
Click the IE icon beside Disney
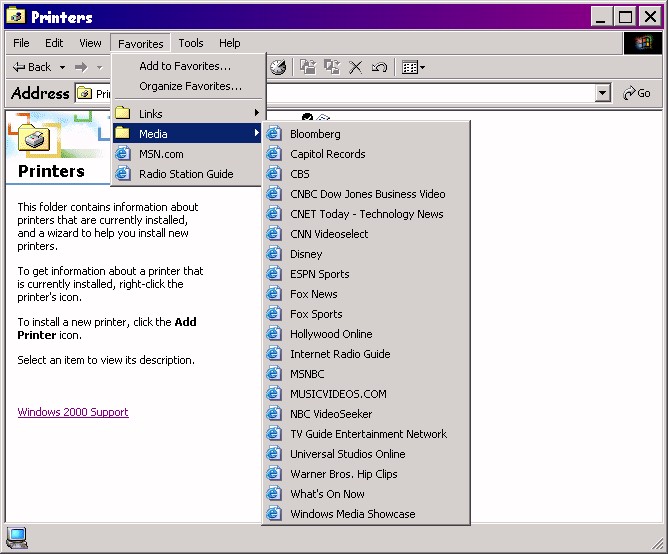coord(274,254)
